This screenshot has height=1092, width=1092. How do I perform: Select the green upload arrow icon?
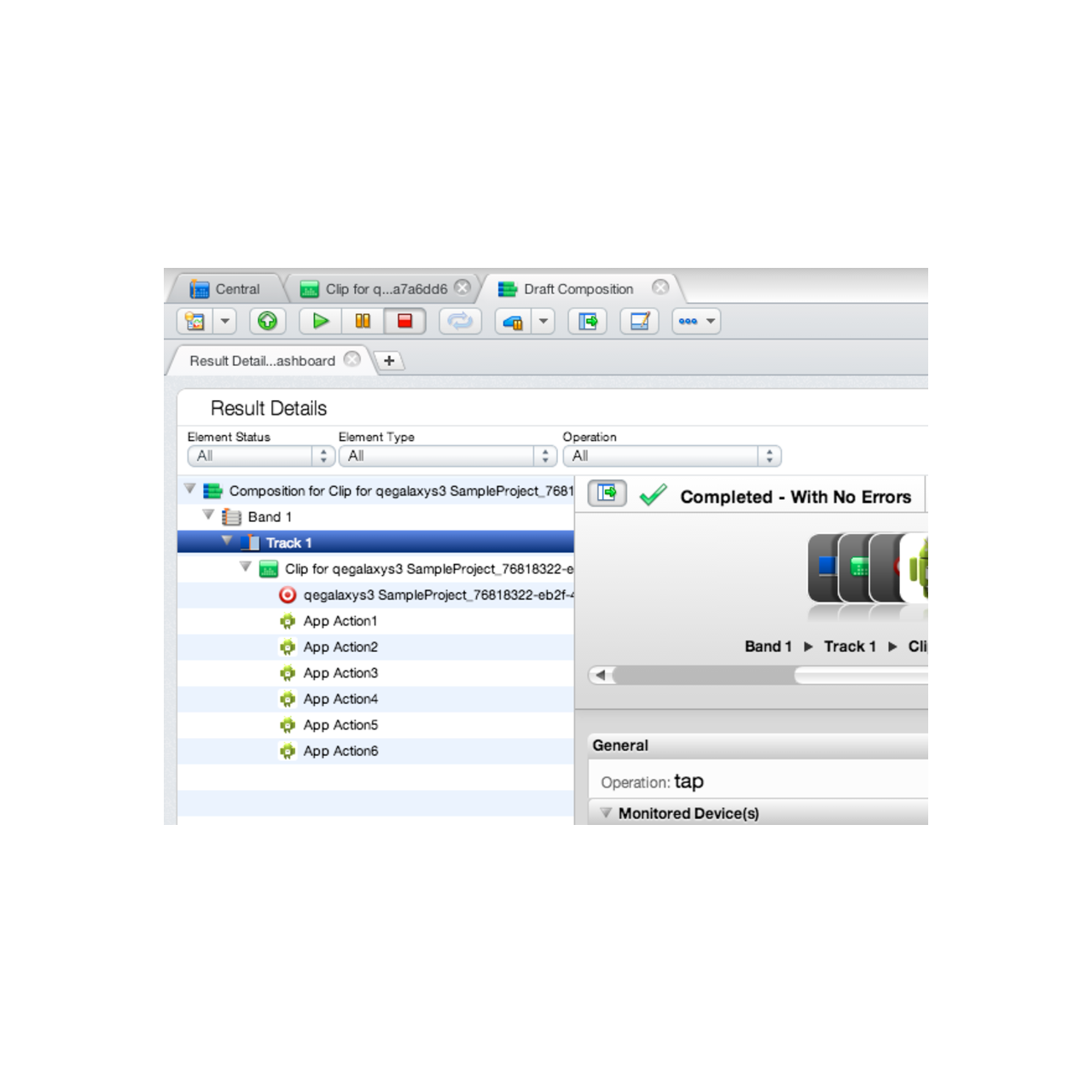268,321
